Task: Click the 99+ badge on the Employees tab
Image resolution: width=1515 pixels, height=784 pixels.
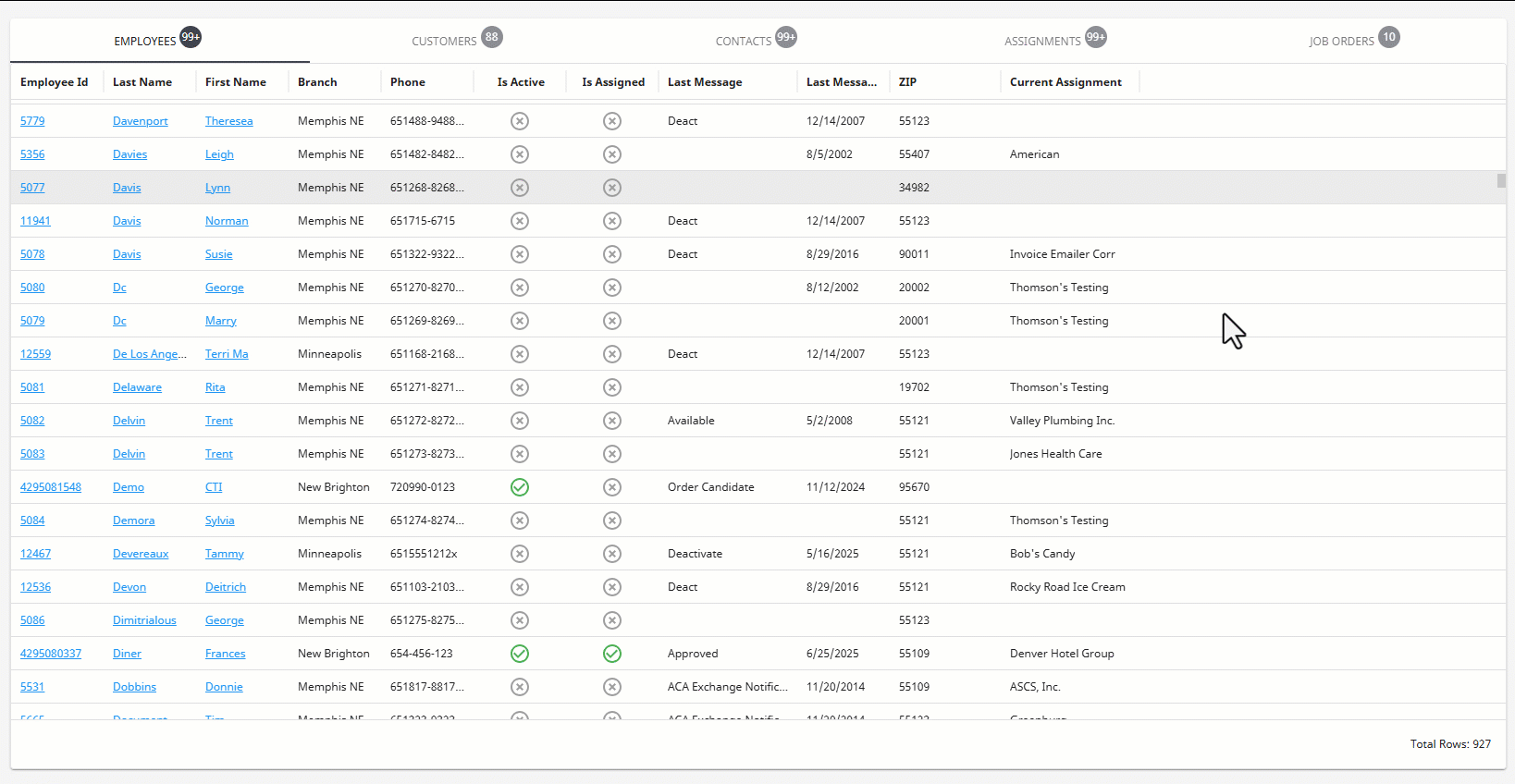Action: [191, 37]
